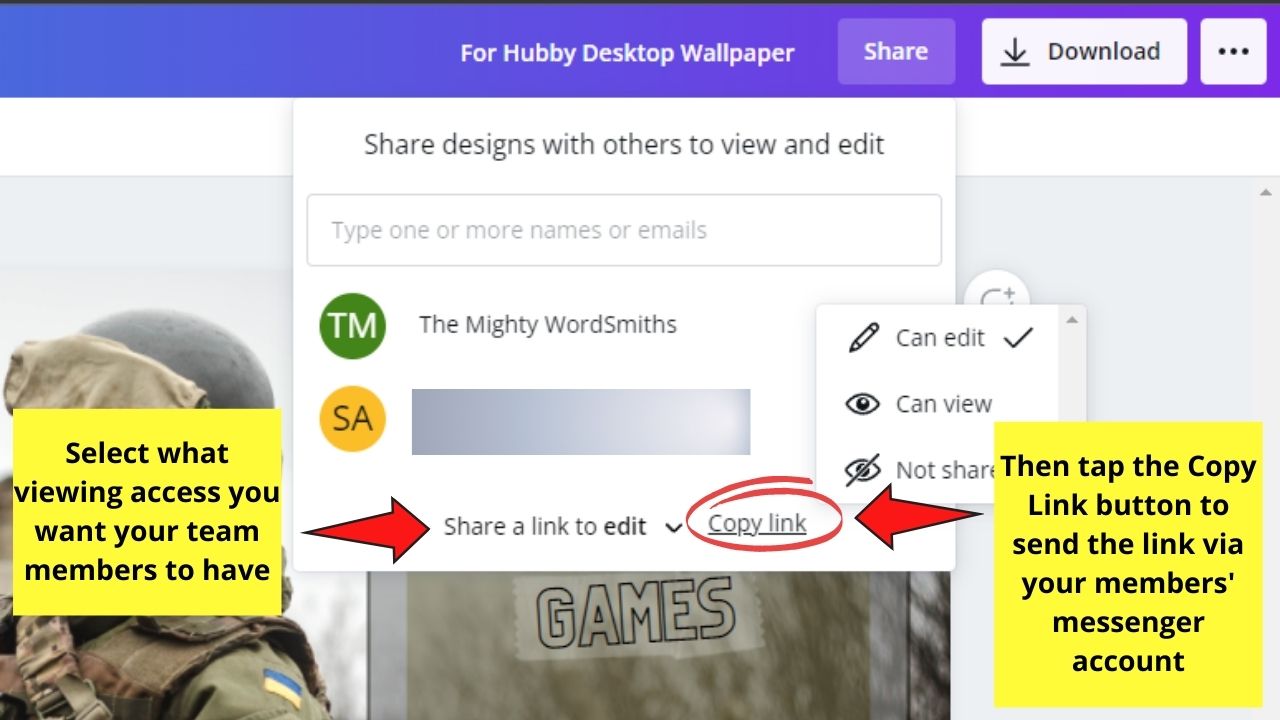Click the For Hubby Desktop Wallpaper title
The width and height of the screenshot is (1280, 720).
tap(627, 53)
